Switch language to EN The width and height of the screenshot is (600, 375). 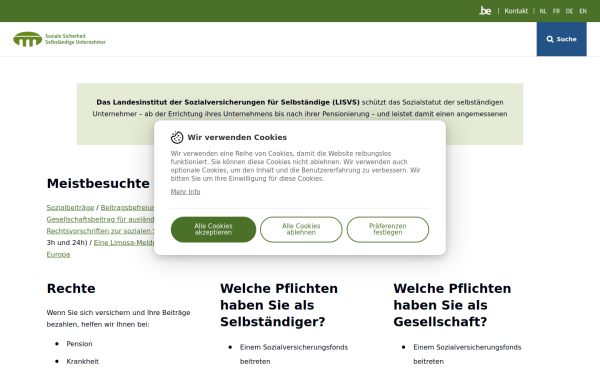[x=583, y=11]
